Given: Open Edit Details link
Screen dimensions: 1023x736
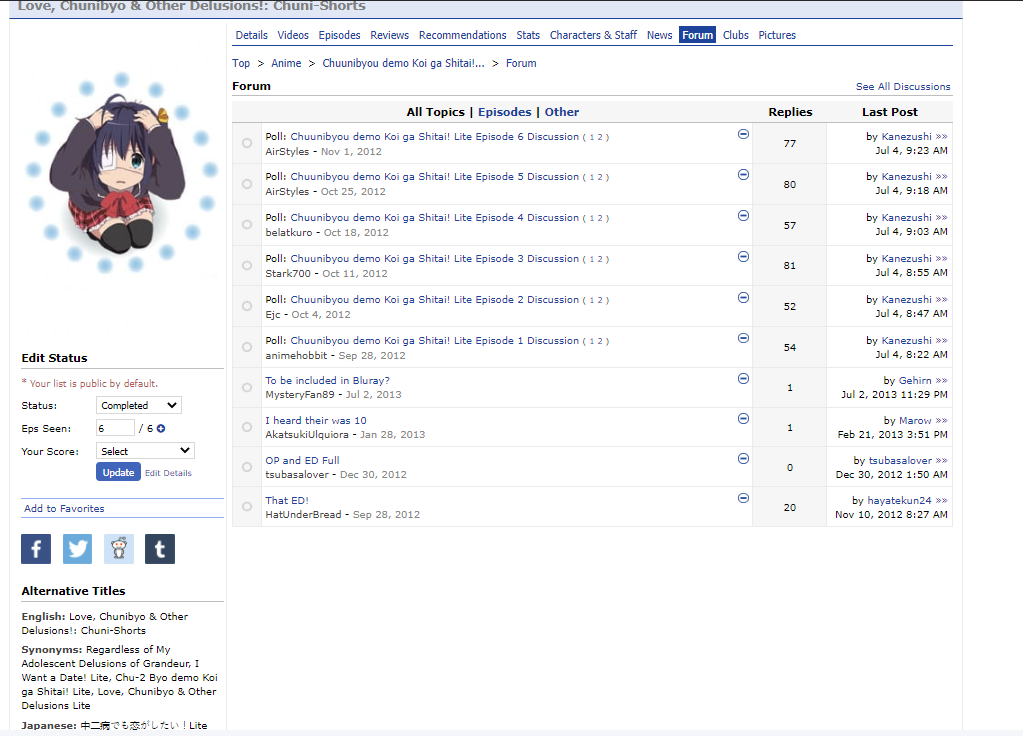Looking at the screenshot, I should coord(168,473).
